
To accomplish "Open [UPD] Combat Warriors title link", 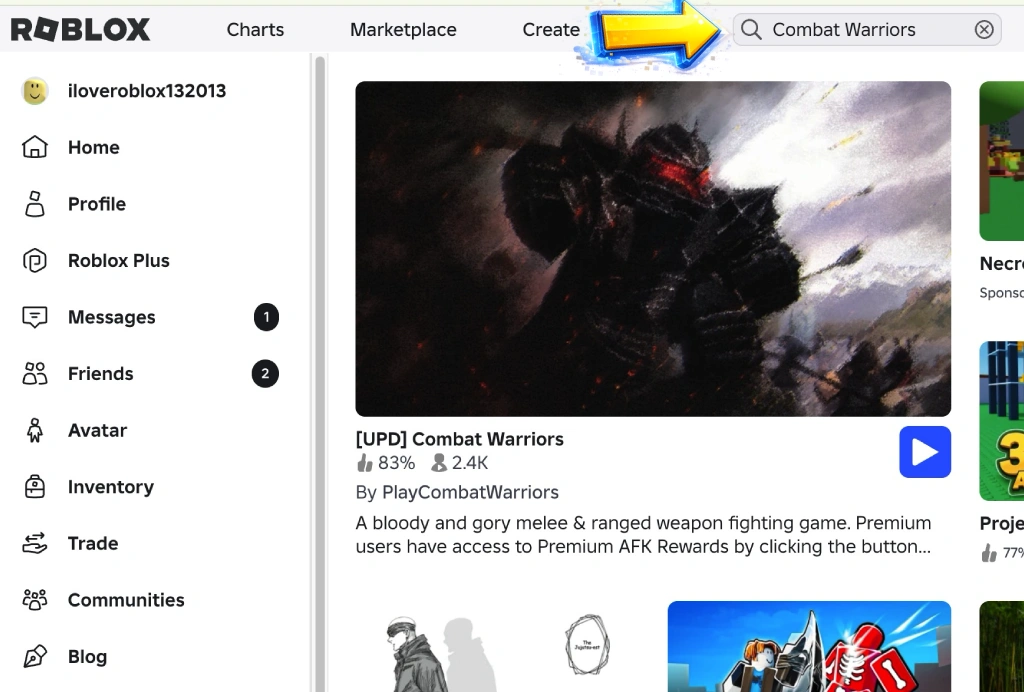I will tap(460, 439).
